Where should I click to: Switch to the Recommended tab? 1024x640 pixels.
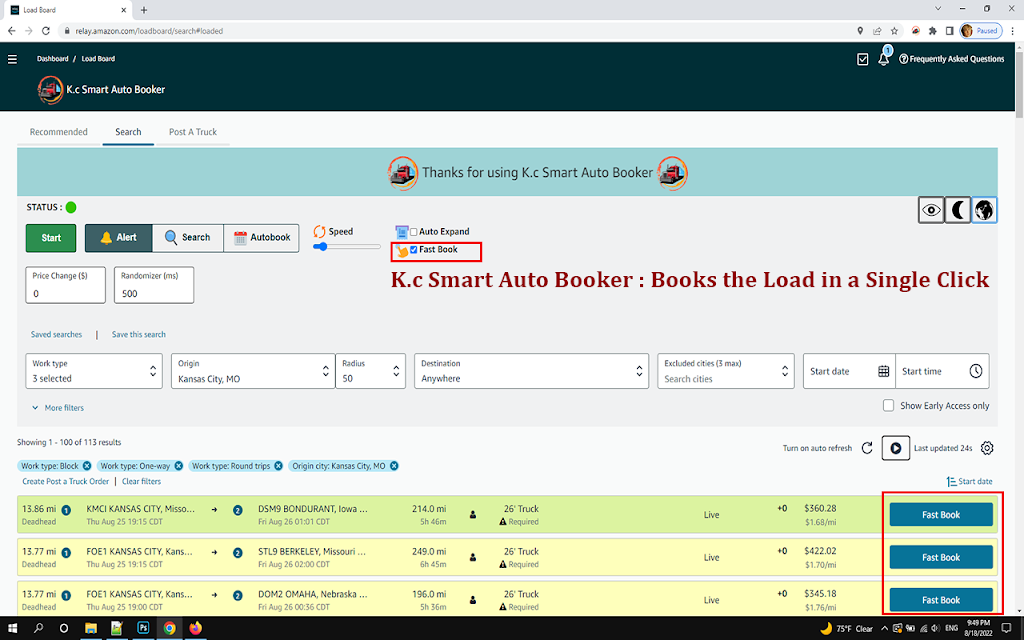tap(59, 132)
